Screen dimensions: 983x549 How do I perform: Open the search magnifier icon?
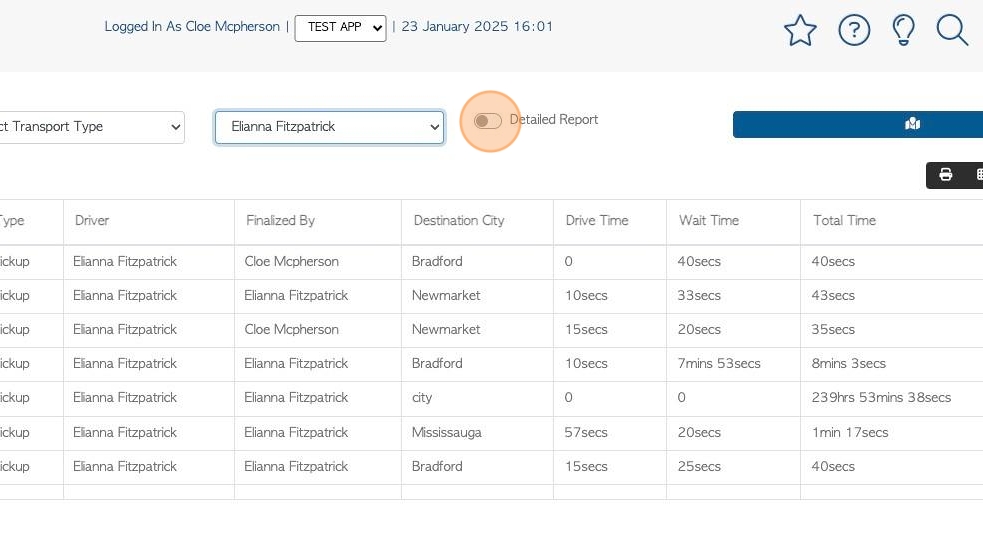[952, 30]
